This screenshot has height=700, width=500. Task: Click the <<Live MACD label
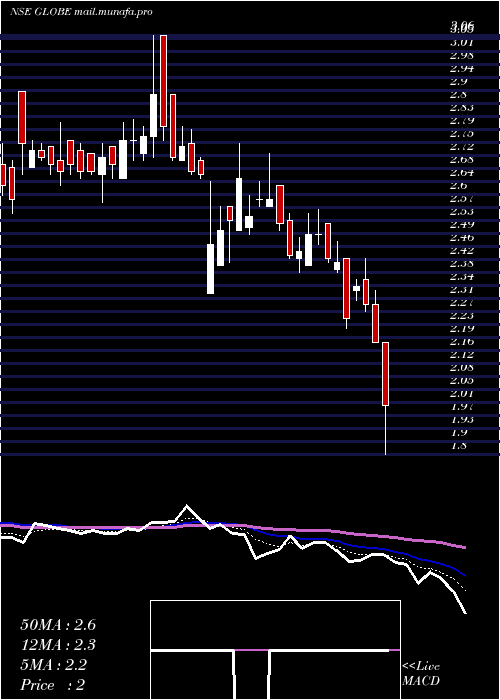(421, 674)
